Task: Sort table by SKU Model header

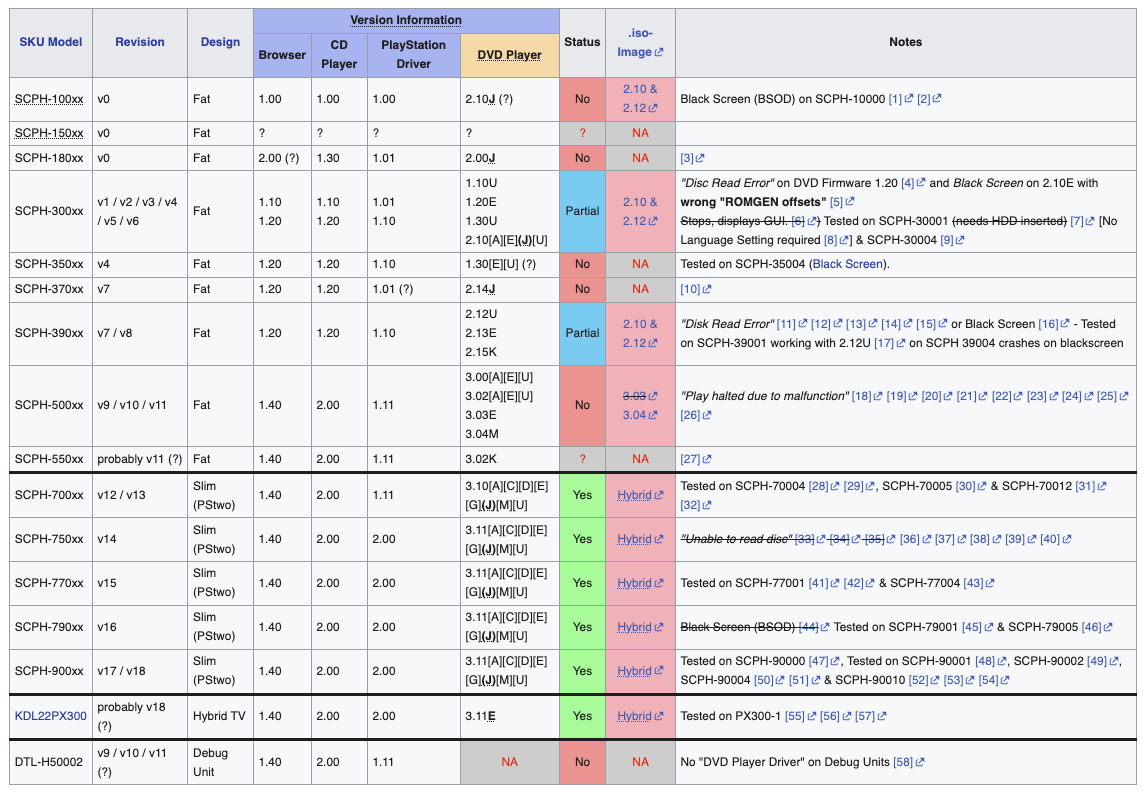Action: [x=50, y=42]
